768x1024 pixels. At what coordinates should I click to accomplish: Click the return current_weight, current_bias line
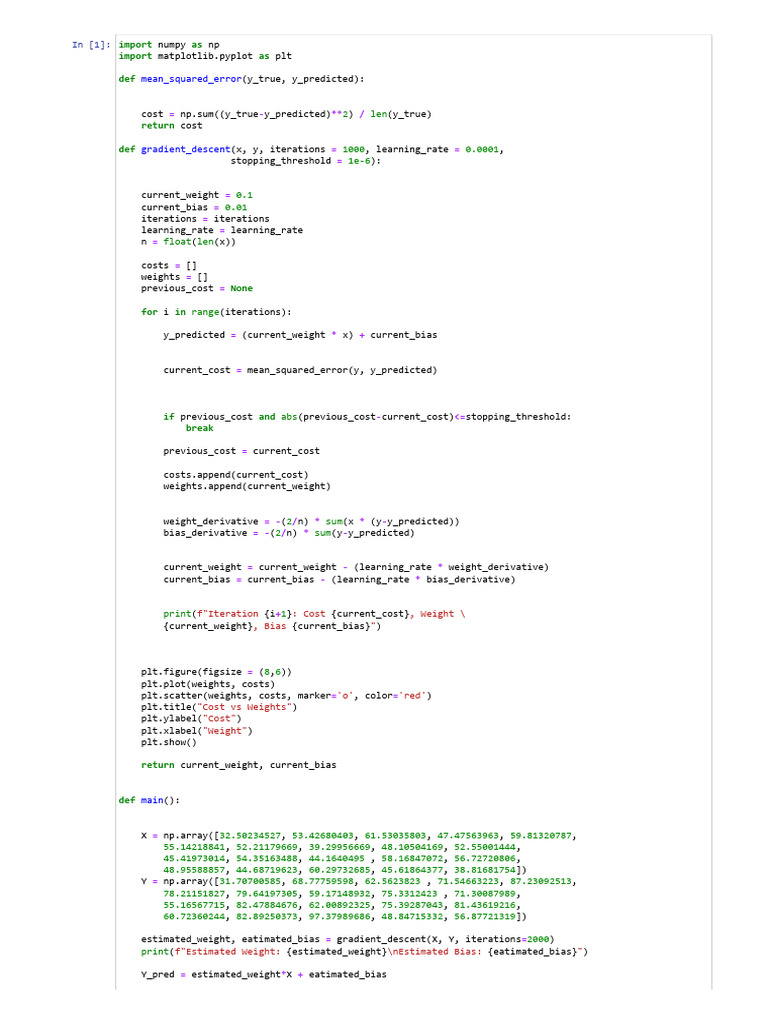click(x=238, y=765)
